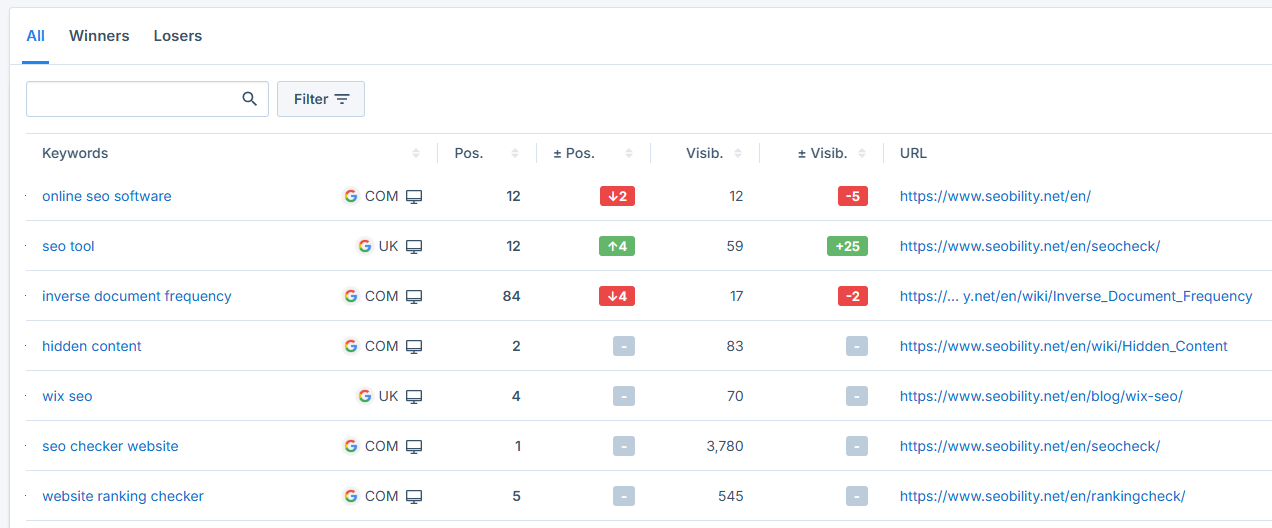Click desktop icon for 'website ranking checker'
Viewport: 1272px width, 528px height.
point(414,496)
